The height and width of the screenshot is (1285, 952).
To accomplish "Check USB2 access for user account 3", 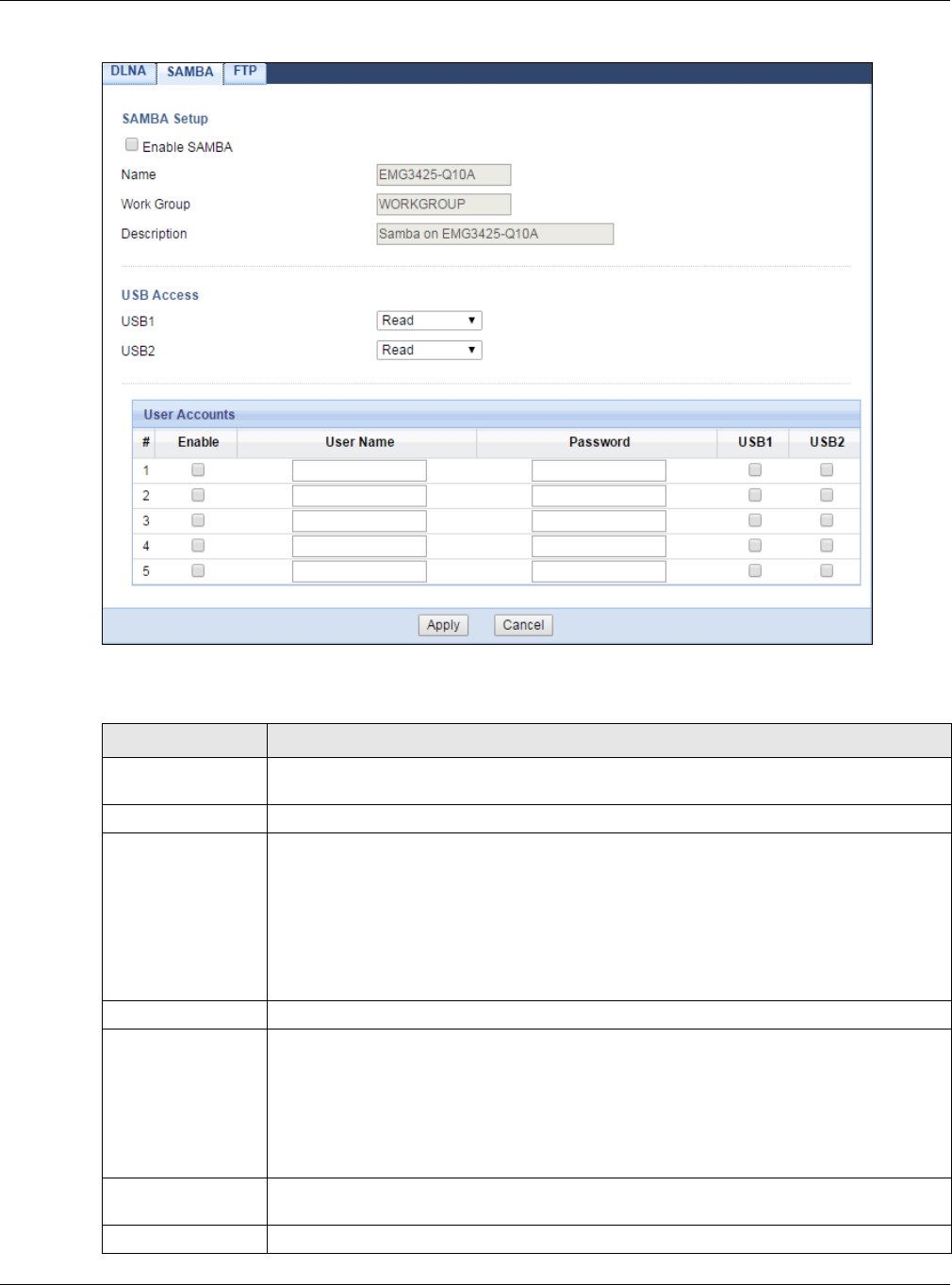I will (x=827, y=520).
